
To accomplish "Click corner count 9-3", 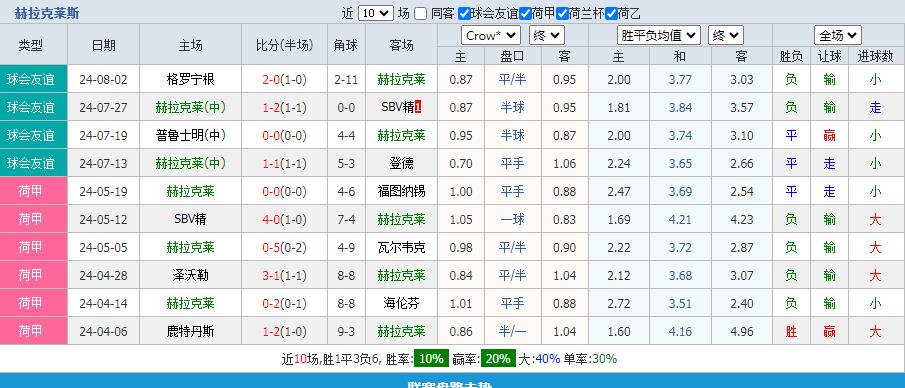I will 346,331.
